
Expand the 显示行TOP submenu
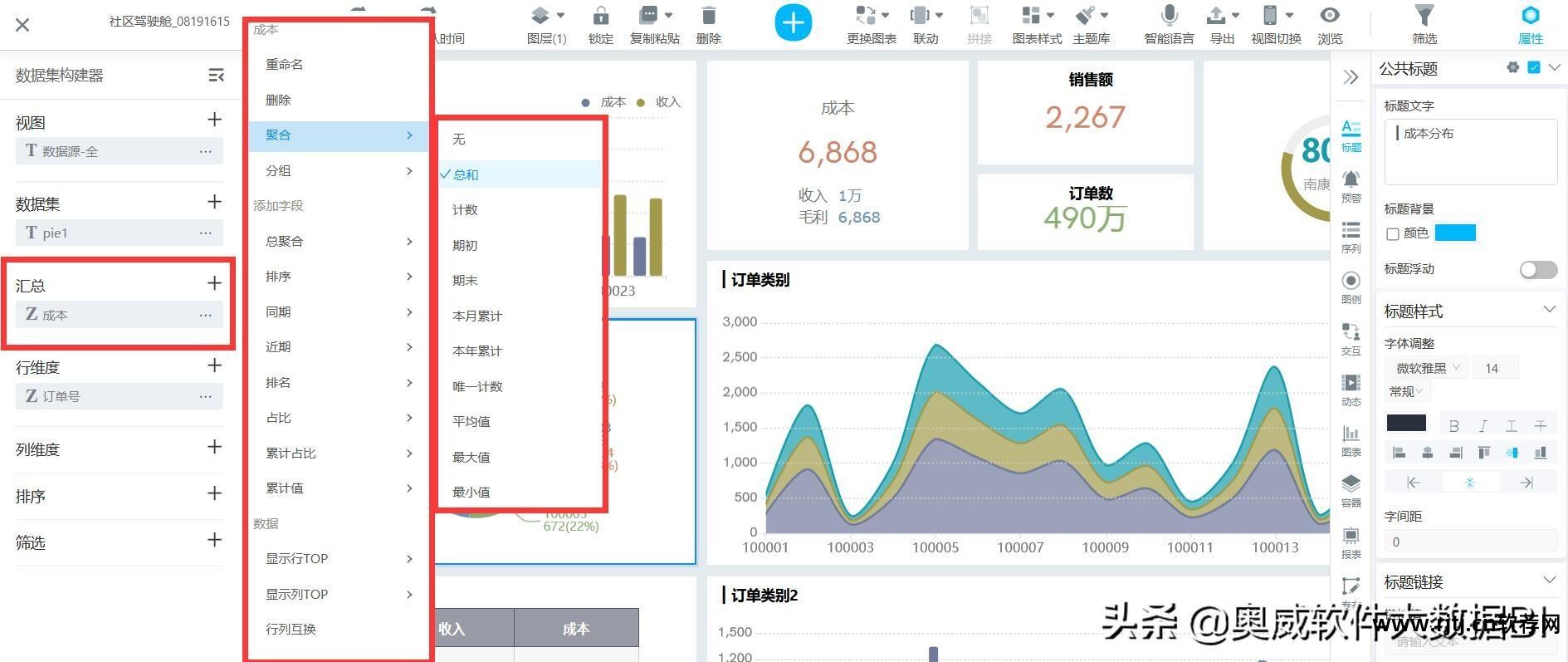click(339, 559)
